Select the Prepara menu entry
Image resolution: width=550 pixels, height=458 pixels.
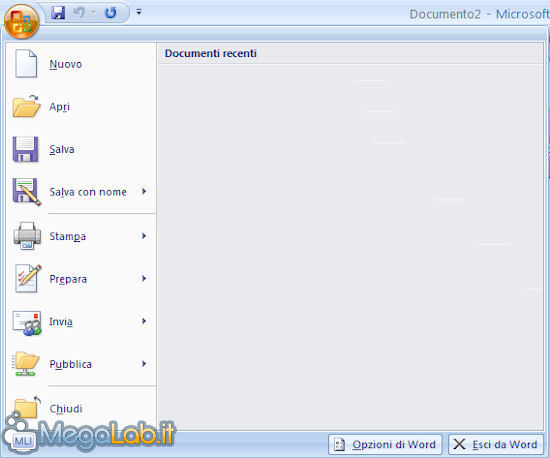click(x=81, y=279)
